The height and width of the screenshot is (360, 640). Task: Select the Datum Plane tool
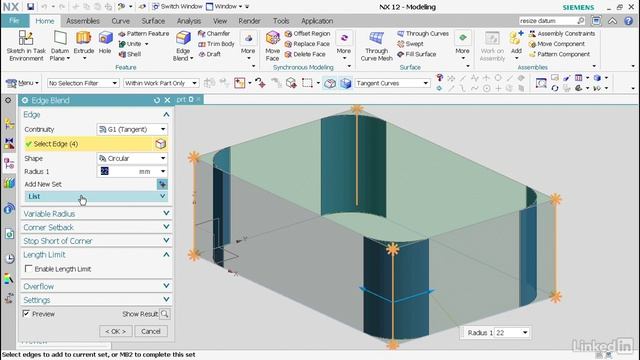click(60, 46)
